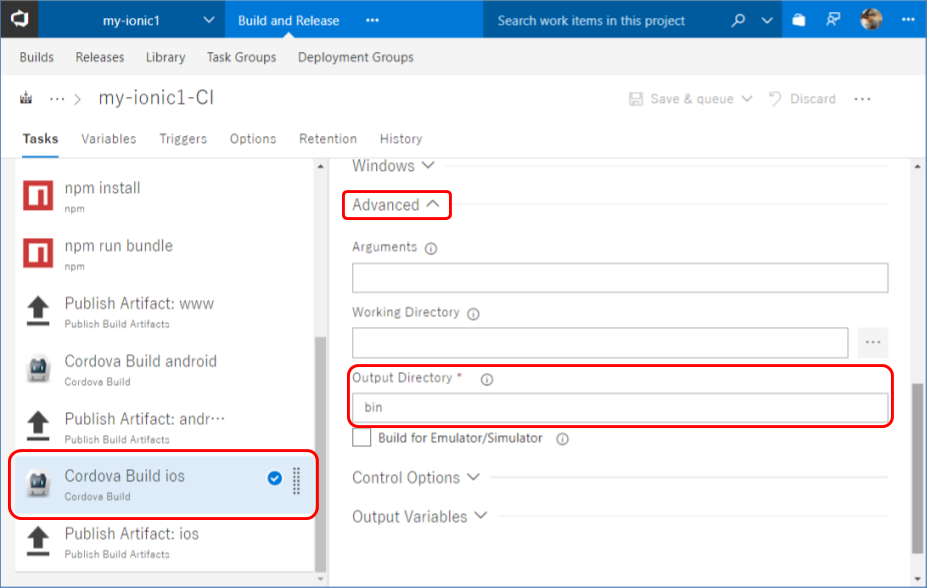
Task: Click the Working Directory info icon
Action: 473,314
